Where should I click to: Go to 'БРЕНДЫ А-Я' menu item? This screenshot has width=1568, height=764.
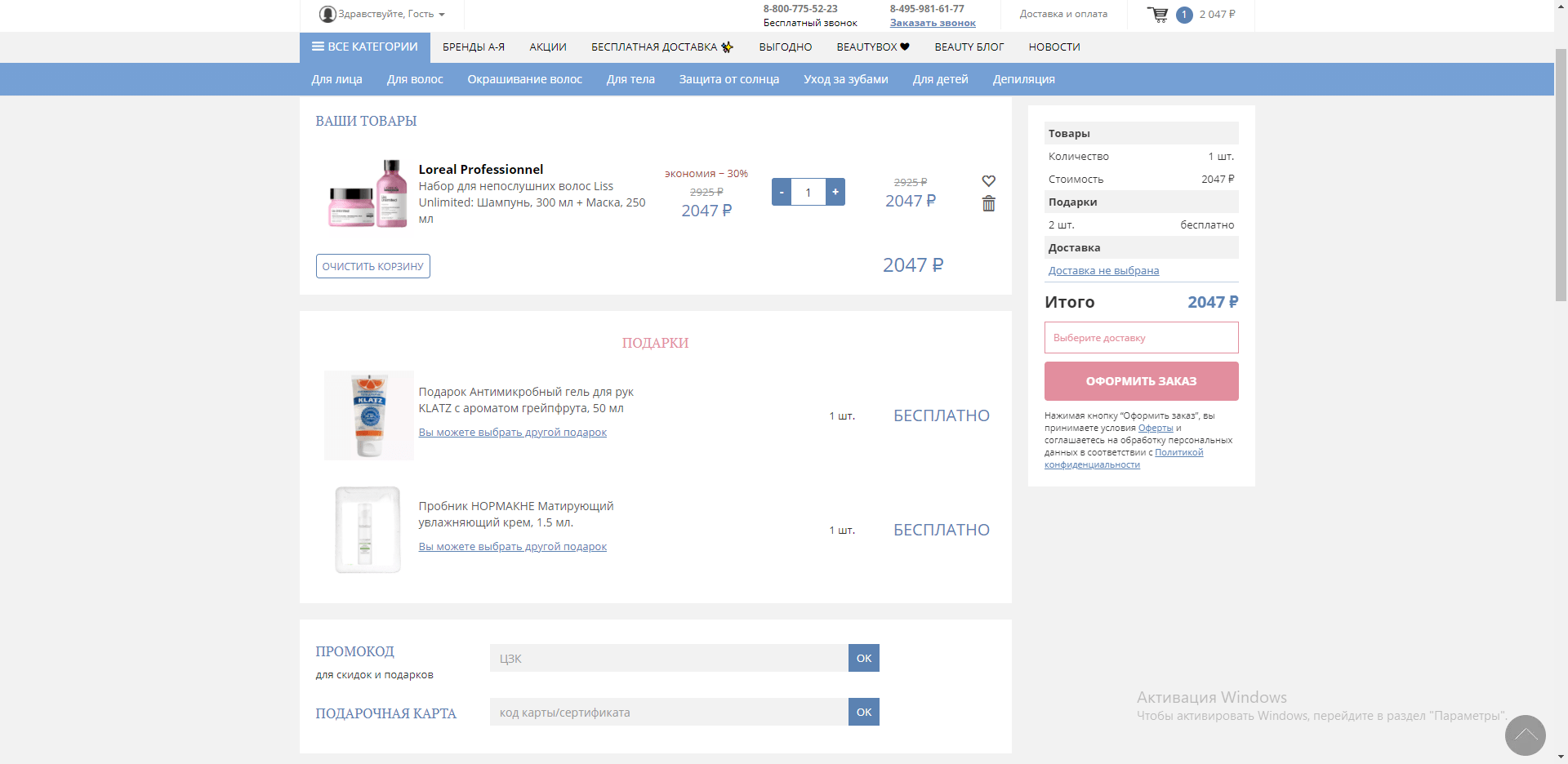point(474,47)
